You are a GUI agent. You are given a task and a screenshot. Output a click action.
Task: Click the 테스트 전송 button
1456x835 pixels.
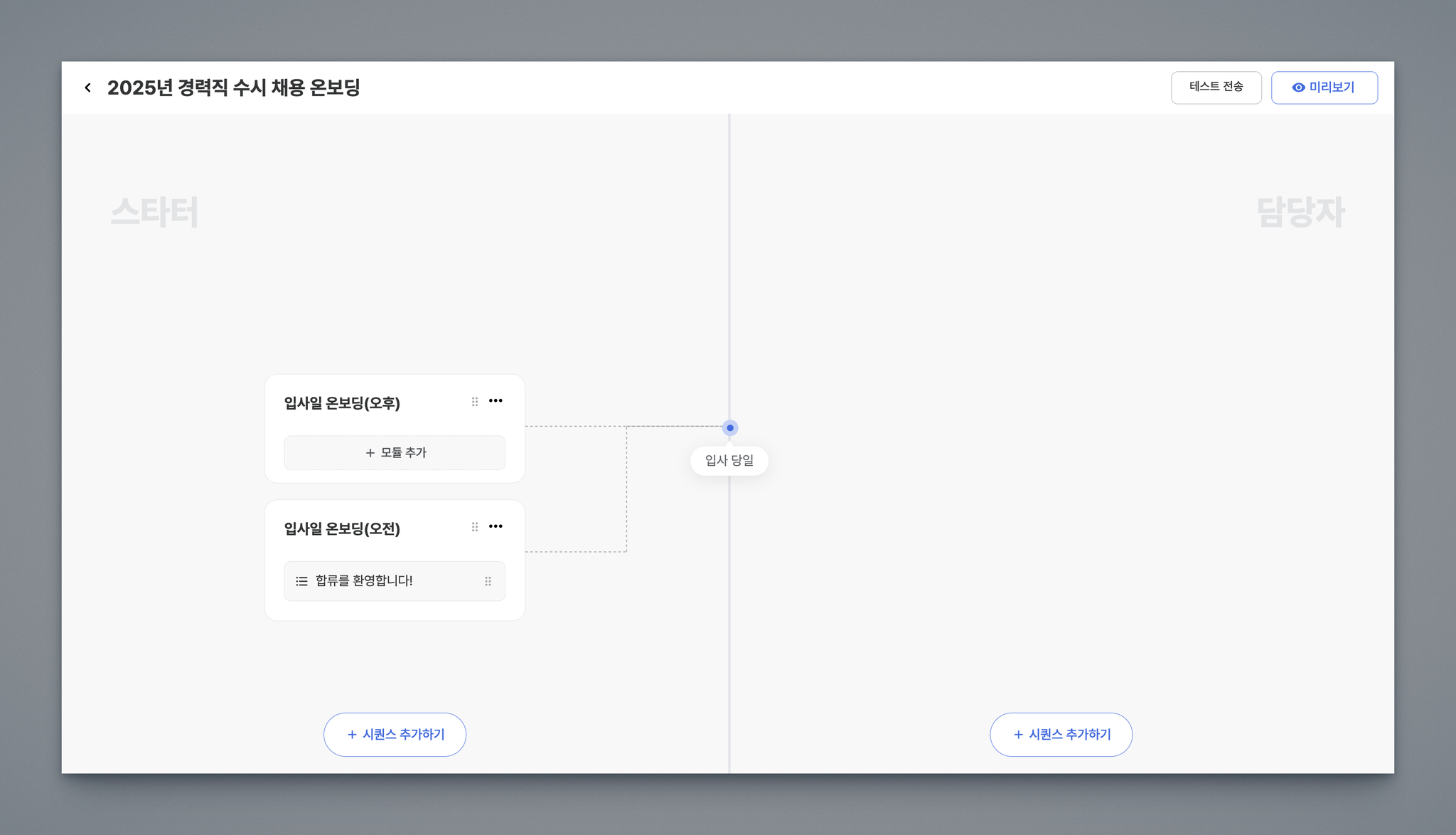pyautogui.click(x=1216, y=87)
